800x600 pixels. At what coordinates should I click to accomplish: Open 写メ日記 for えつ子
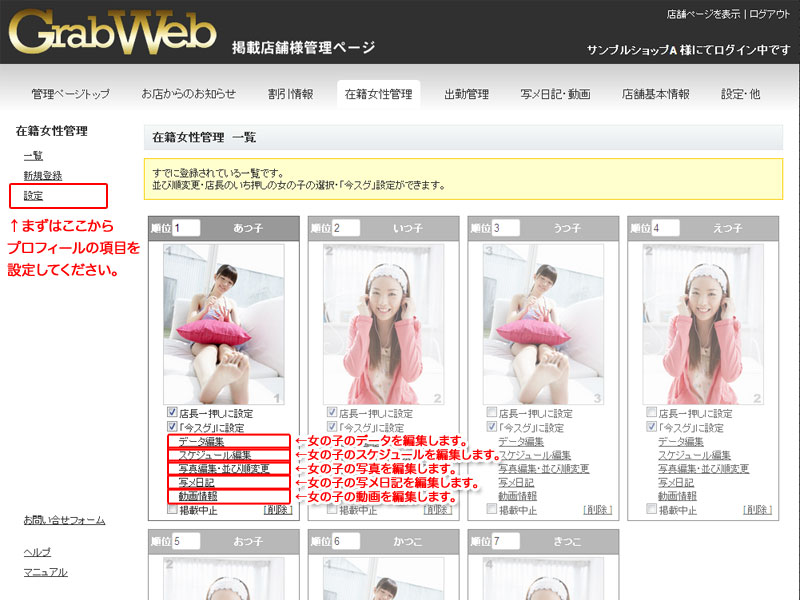click(676, 482)
